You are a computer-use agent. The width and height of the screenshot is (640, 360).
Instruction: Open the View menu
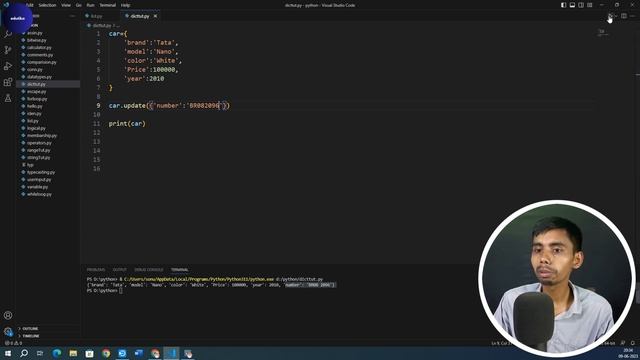coord(66,5)
